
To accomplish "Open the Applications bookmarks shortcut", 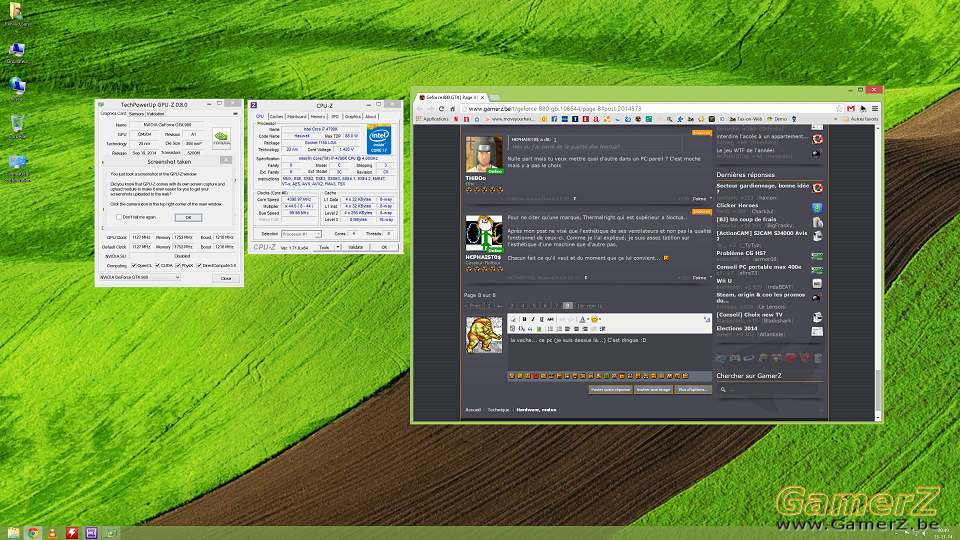I will click(x=432, y=119).
